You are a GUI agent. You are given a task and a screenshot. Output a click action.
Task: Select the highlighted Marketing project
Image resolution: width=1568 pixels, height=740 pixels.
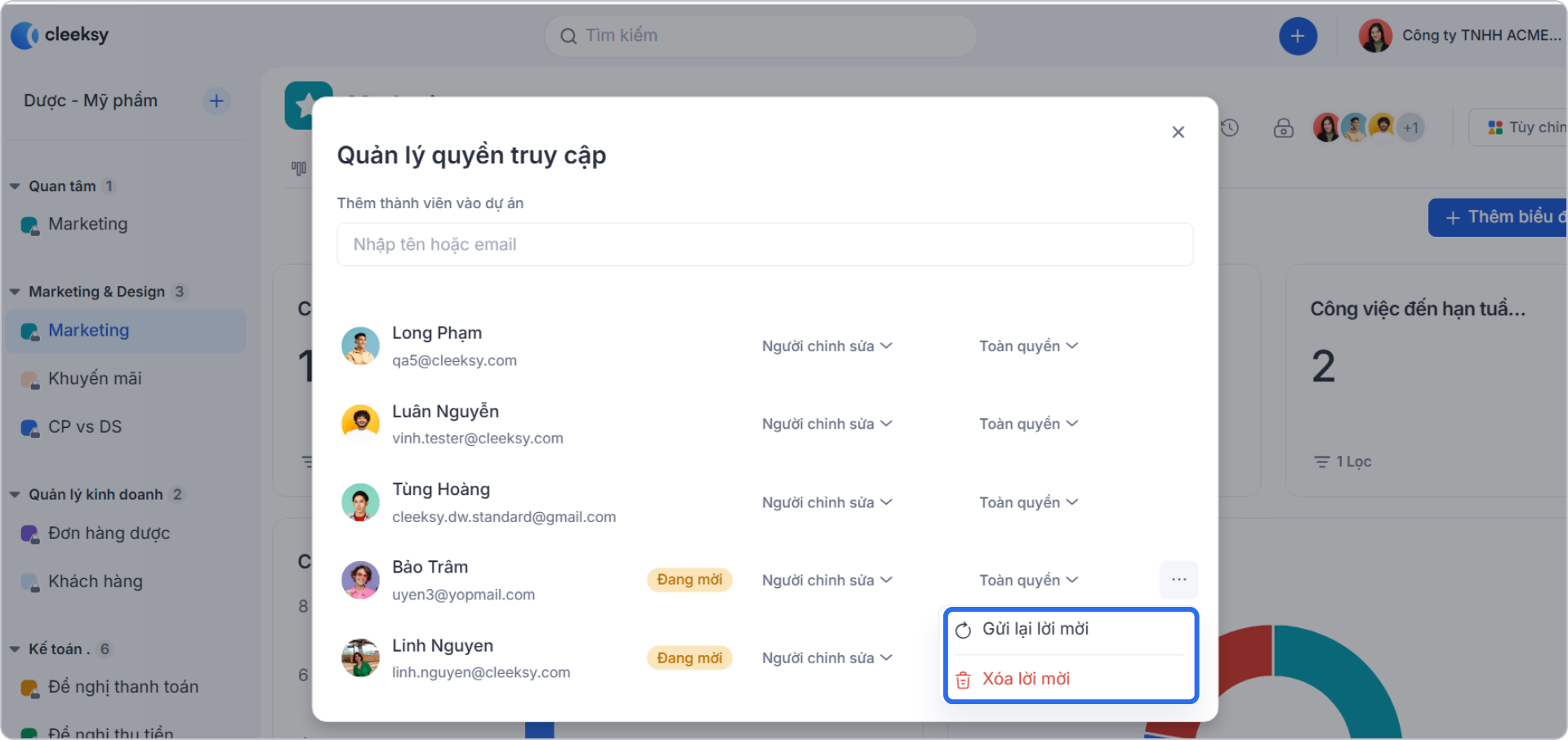tap(126, 331)
